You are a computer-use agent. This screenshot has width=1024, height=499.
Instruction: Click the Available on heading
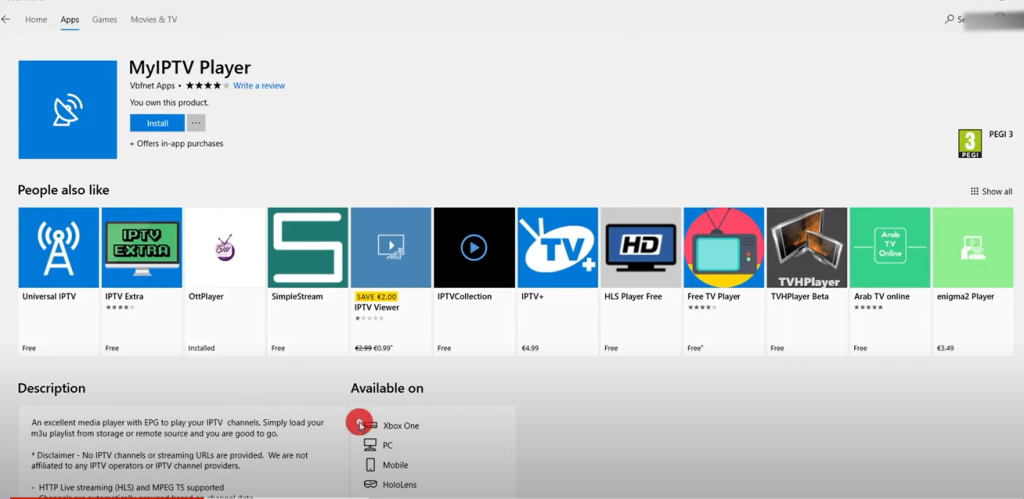point(387,388)
